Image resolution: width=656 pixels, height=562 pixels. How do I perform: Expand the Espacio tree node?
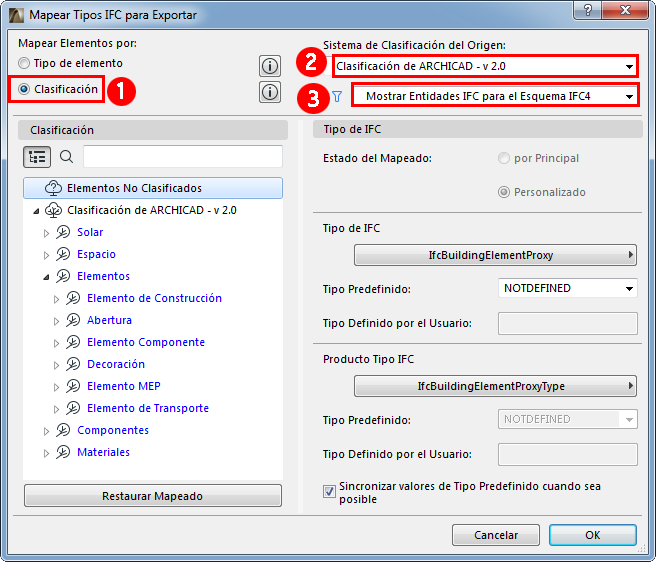(x=46, y=255)
